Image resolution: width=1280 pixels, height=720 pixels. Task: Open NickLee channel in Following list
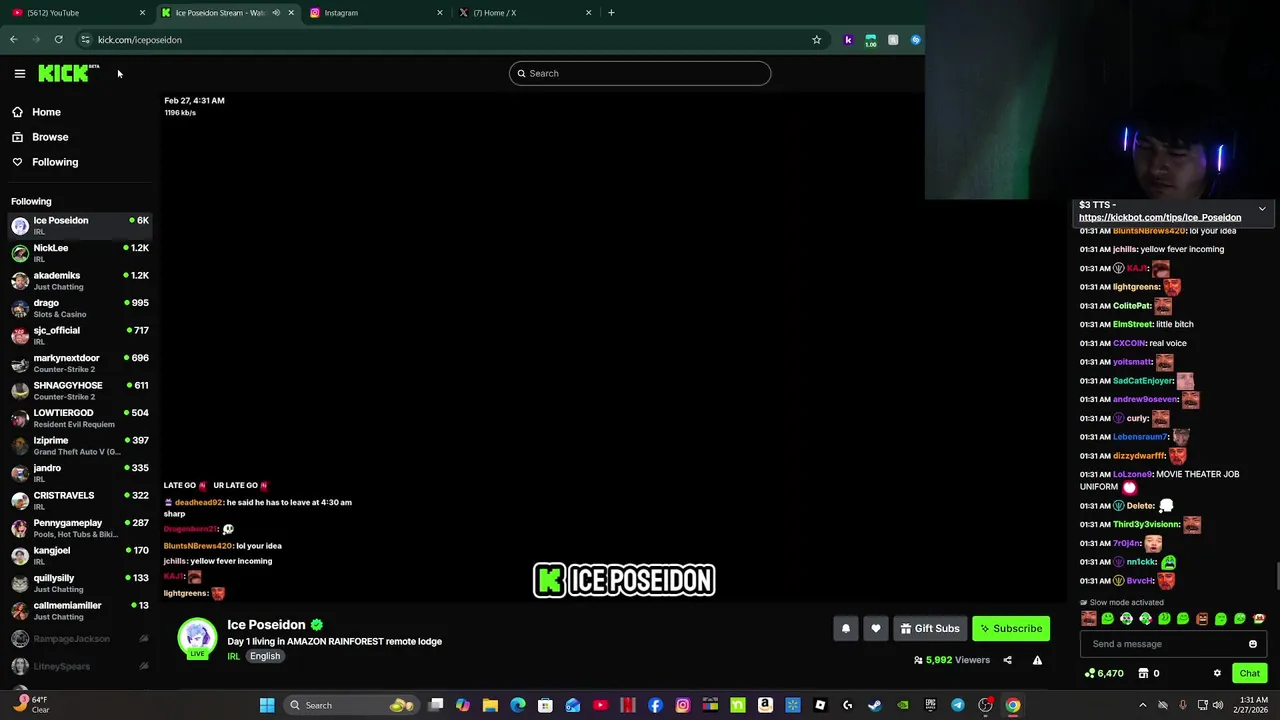80,253
